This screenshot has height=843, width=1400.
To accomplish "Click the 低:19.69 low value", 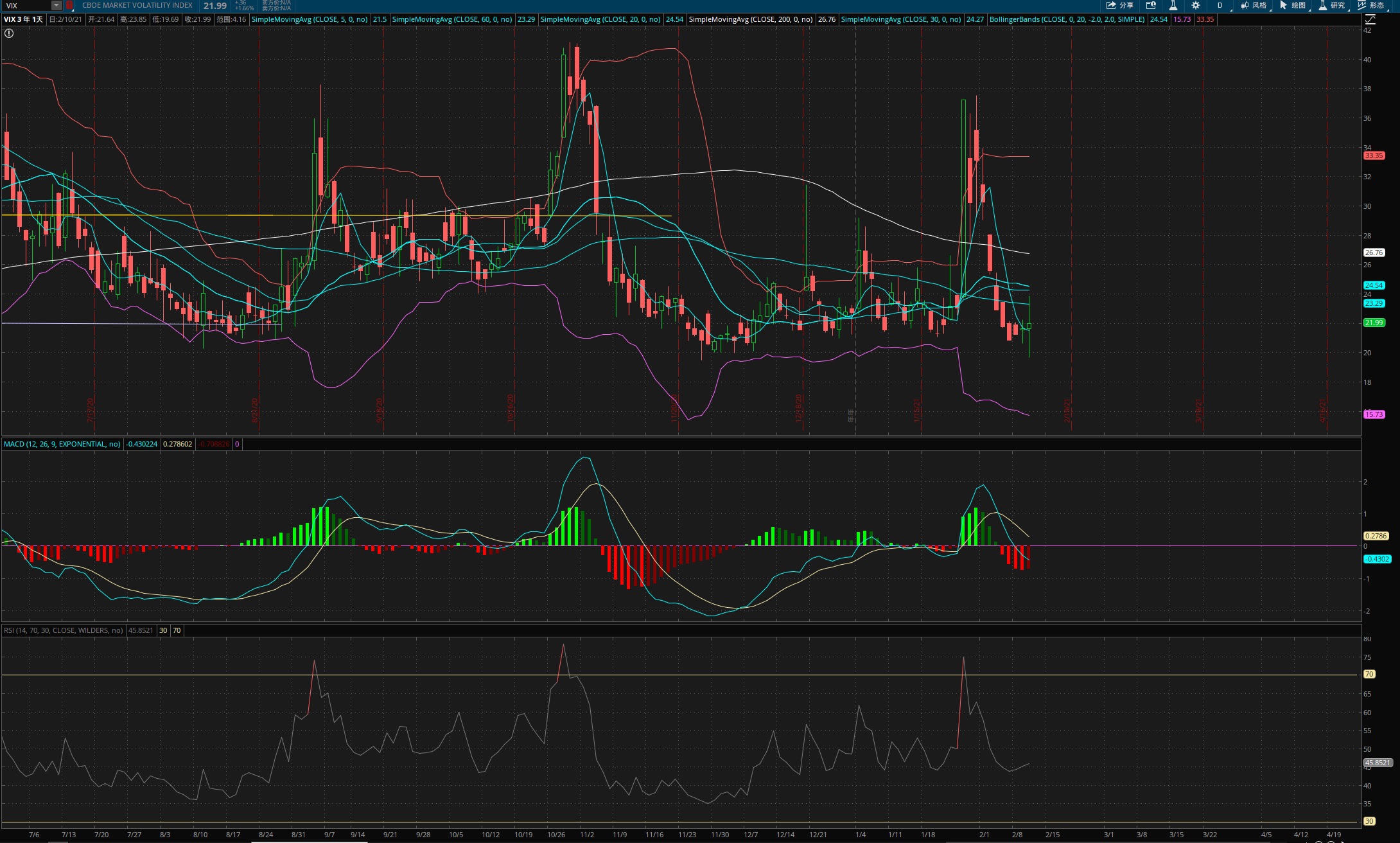I will point(165,19).
